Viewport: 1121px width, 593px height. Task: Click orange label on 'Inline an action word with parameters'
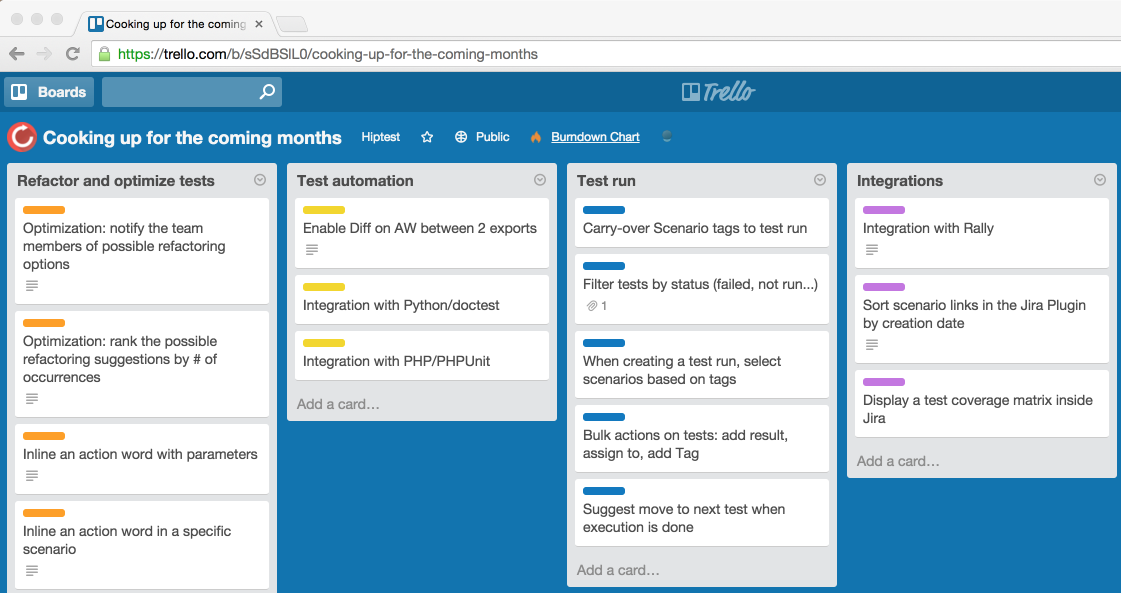[x=44, y=436]
